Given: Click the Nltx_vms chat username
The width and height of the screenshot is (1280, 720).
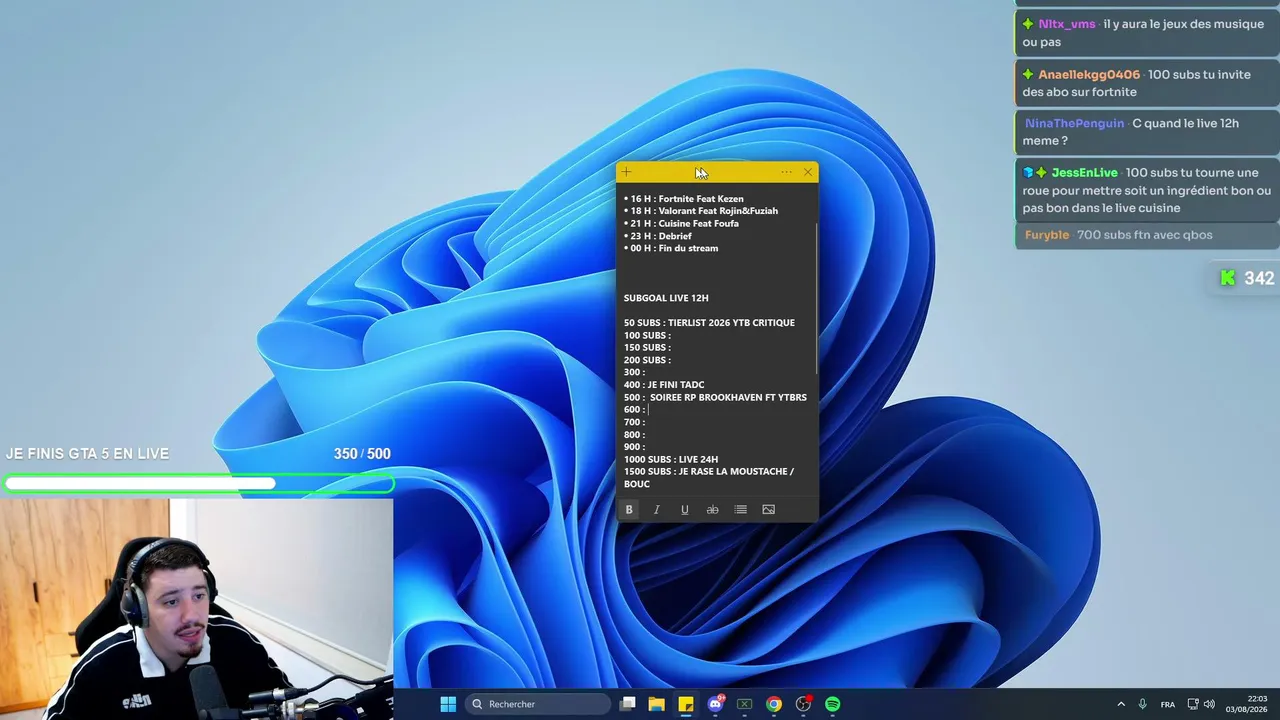Looking at the screenshot, I should 1067,24.
